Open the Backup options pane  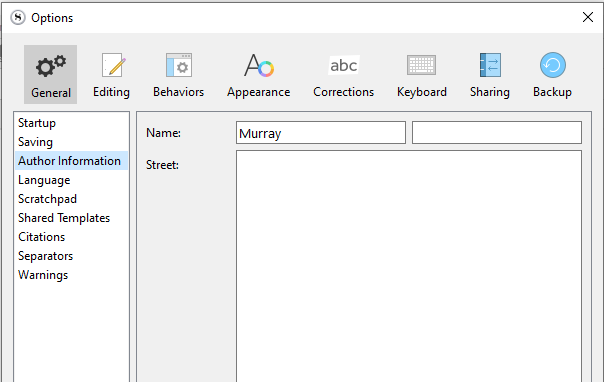(x=552, y=74)
